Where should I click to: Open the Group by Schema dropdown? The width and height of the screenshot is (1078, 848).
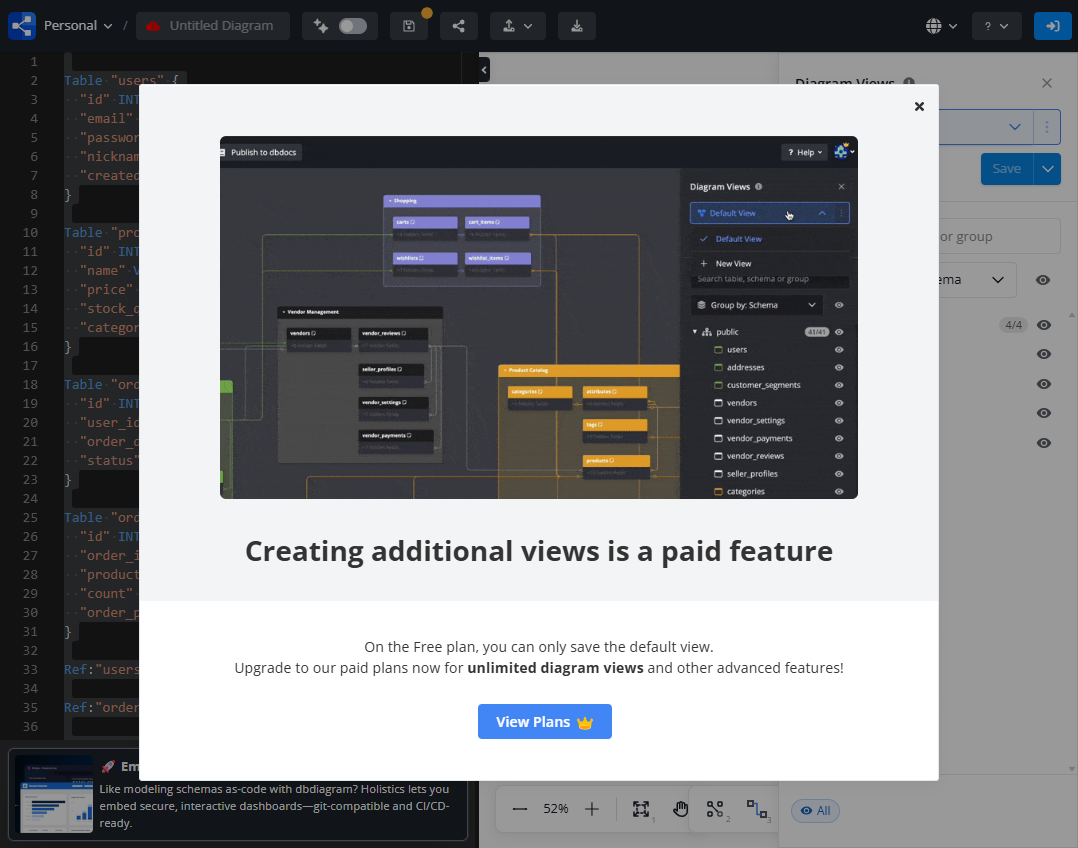point(978,280)
